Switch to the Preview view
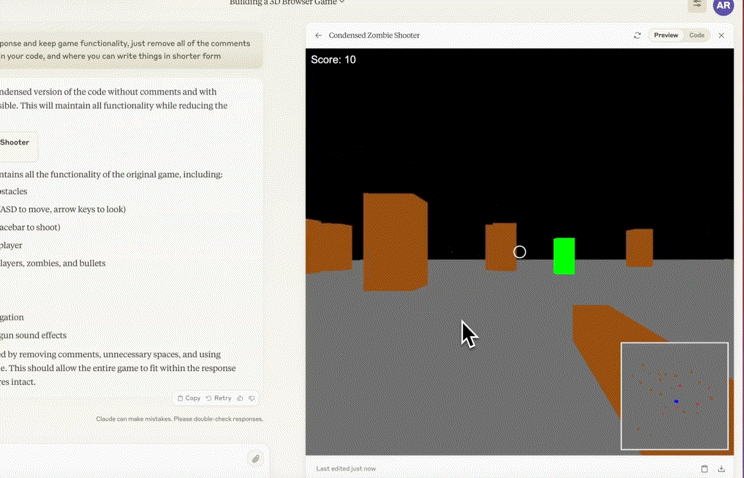This screenshot has height=478, width=744. (x=665, y=36)
